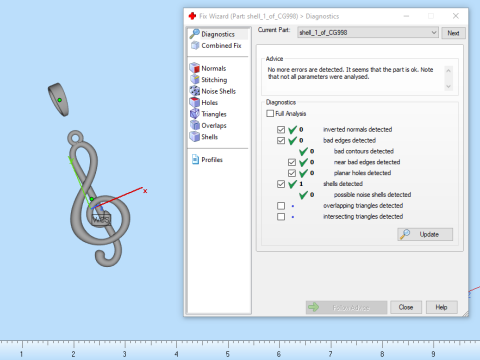Click green check beside bad contours
This screenshot has height=360, width=480.
tap(303, 151)
